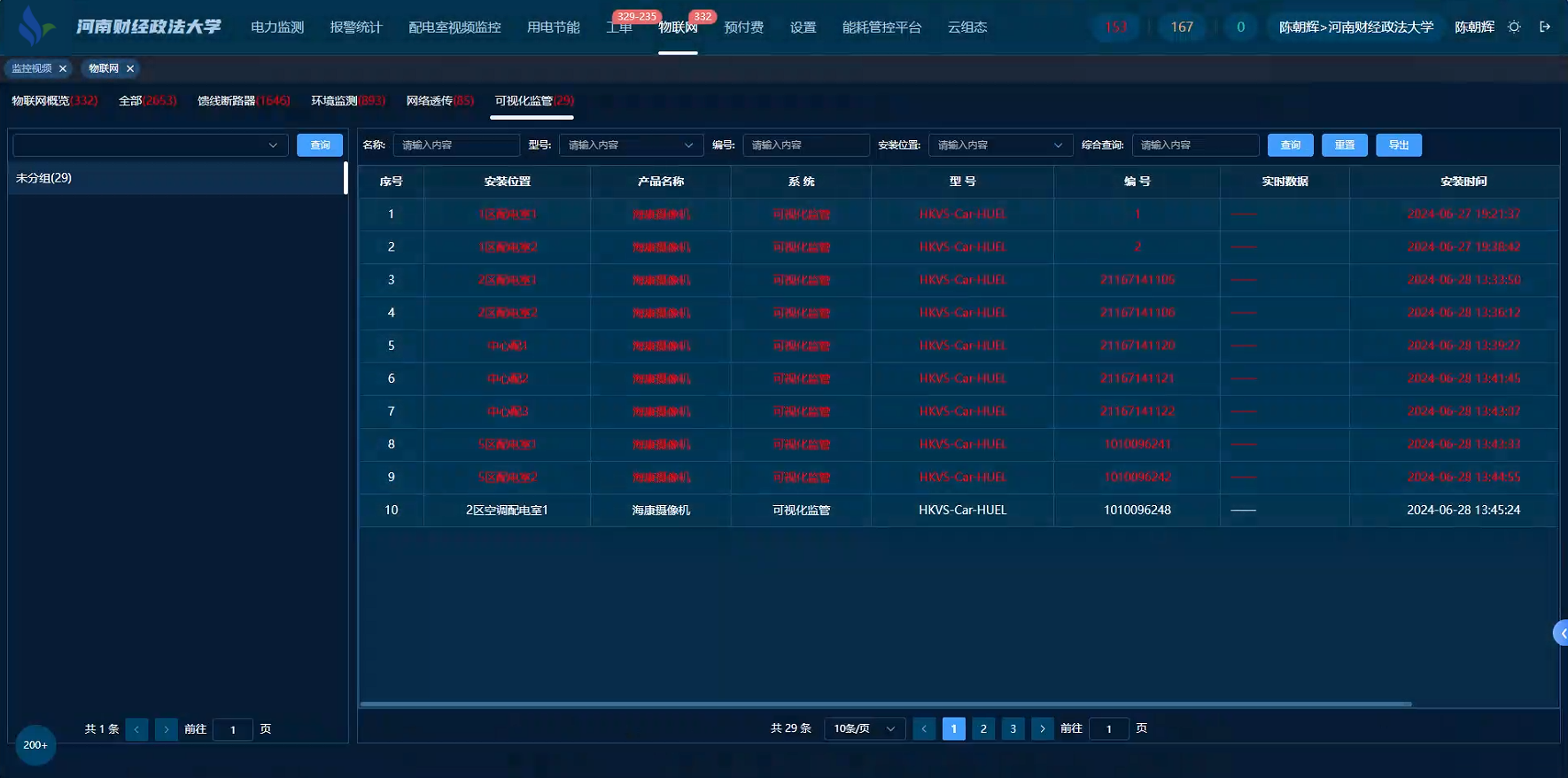Expand the collapsed side panel arrow
The image size is (1568, 778).
[x=1562, y=633]
